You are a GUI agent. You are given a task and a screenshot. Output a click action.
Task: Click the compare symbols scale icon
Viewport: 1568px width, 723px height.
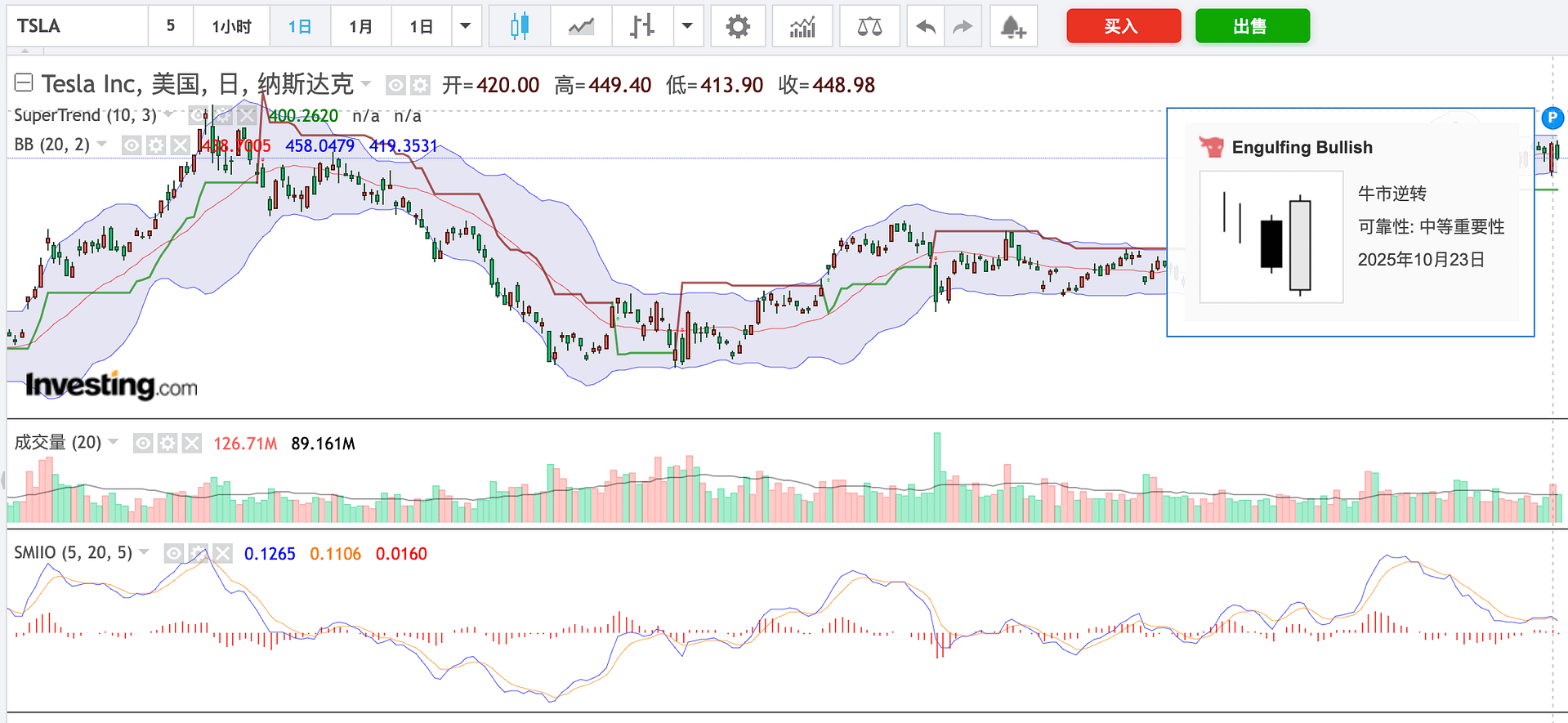point(869,26)
